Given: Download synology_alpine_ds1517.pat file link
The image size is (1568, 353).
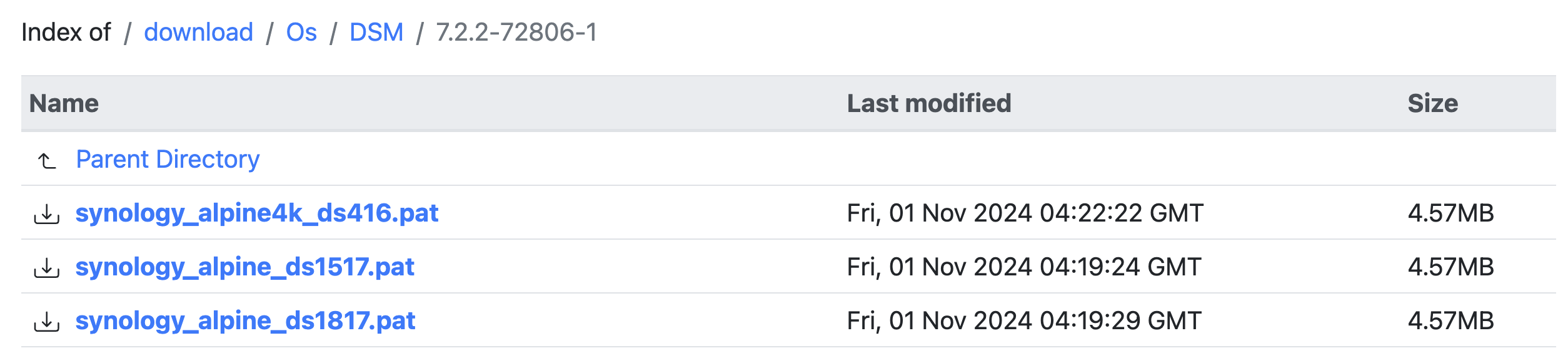Looking at the screenshot, I should pyautogui.click(x=245, y=267).
